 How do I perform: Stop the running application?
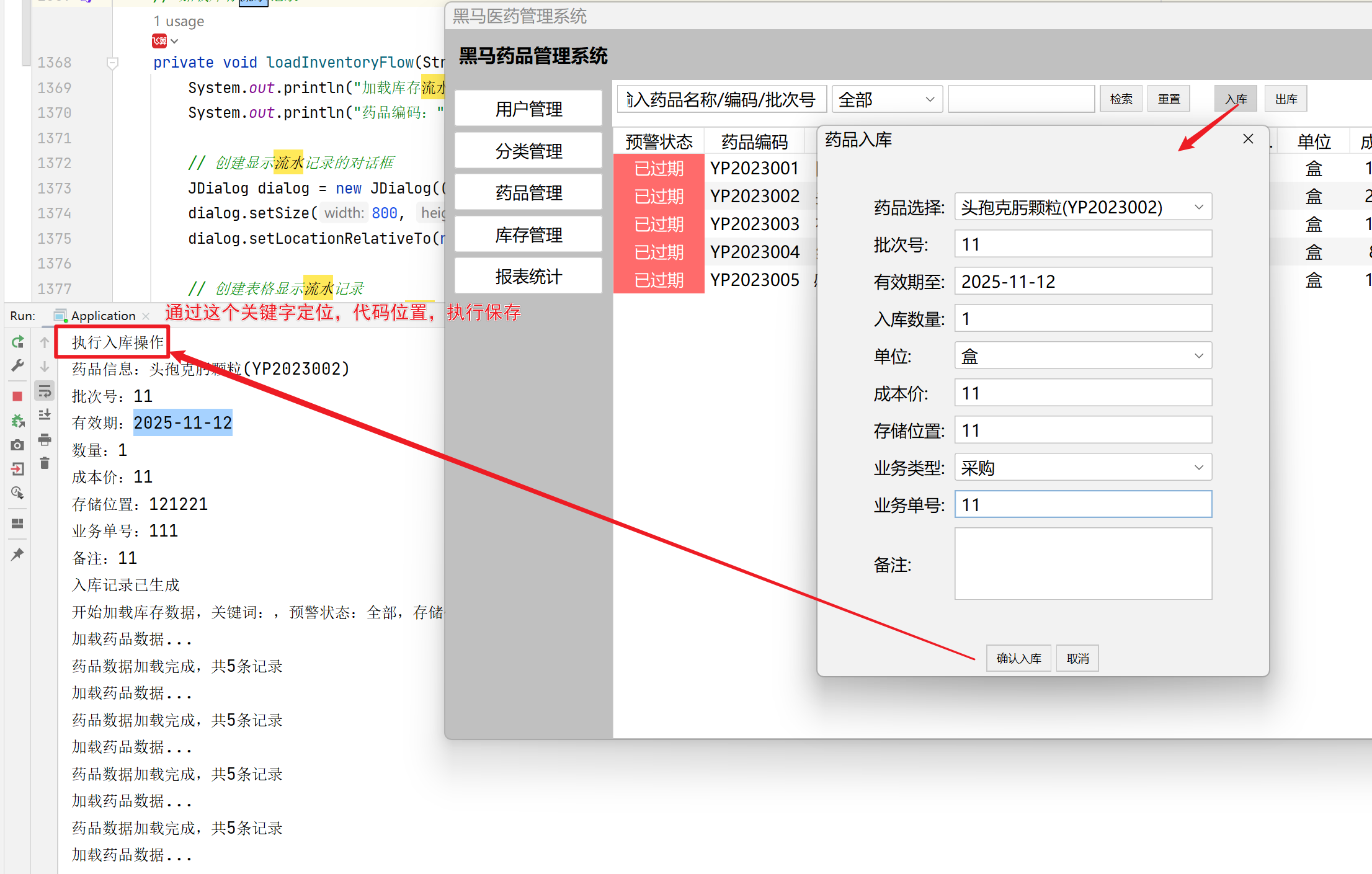[x=17, y=396]
